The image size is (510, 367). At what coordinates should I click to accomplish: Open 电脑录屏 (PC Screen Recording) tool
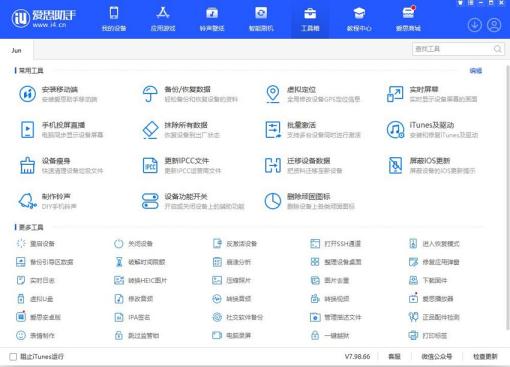[232, 335]
